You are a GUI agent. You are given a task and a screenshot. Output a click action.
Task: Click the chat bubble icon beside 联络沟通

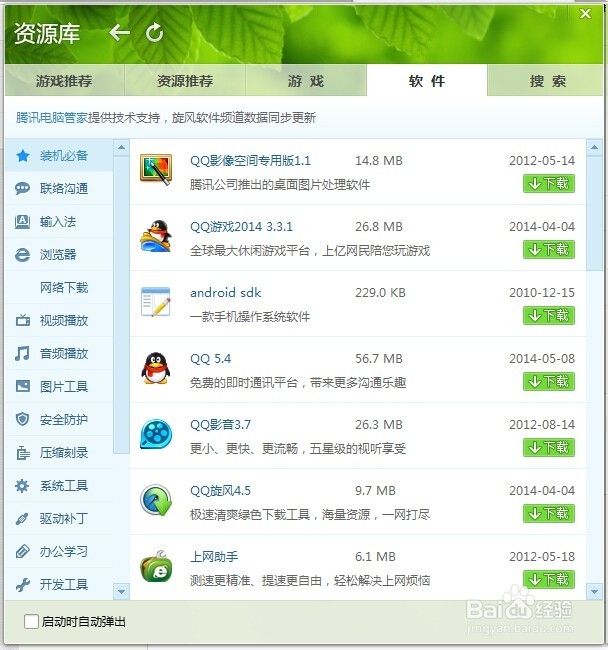22,189
